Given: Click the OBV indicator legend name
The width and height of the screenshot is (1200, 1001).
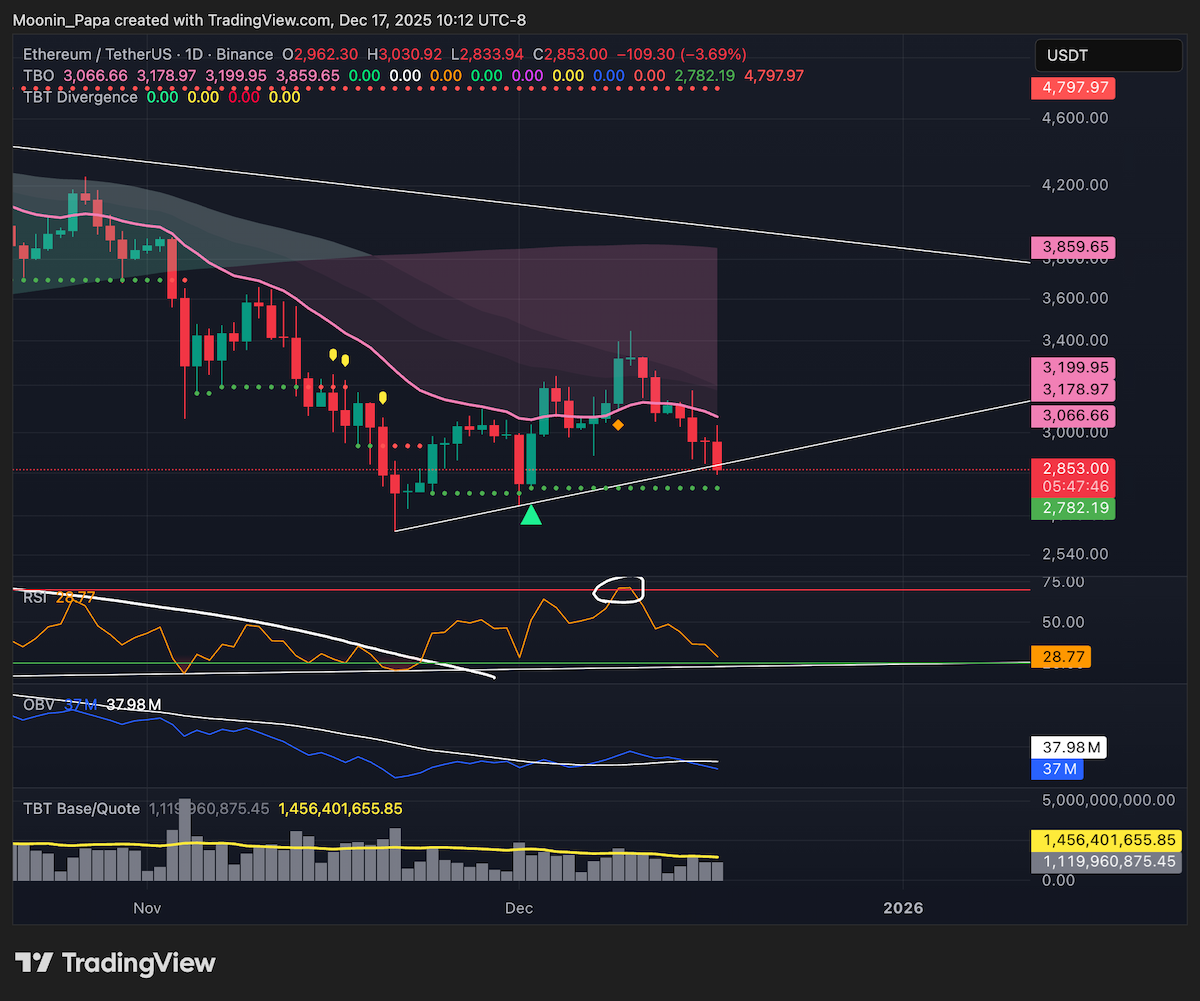Looking at the screenshot, I should [38, 705].
